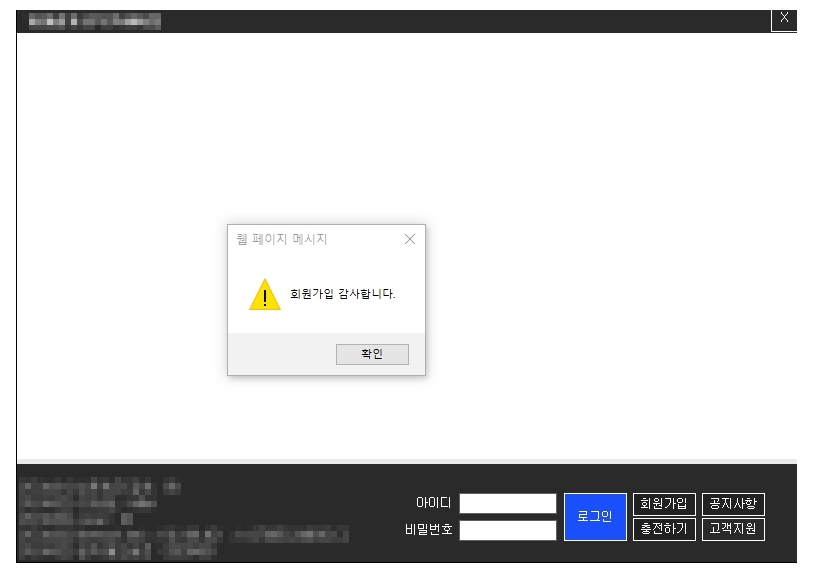The image size is (817, 577).
Task: Click the 아이디 label
Action: click(x=434, y=503)
